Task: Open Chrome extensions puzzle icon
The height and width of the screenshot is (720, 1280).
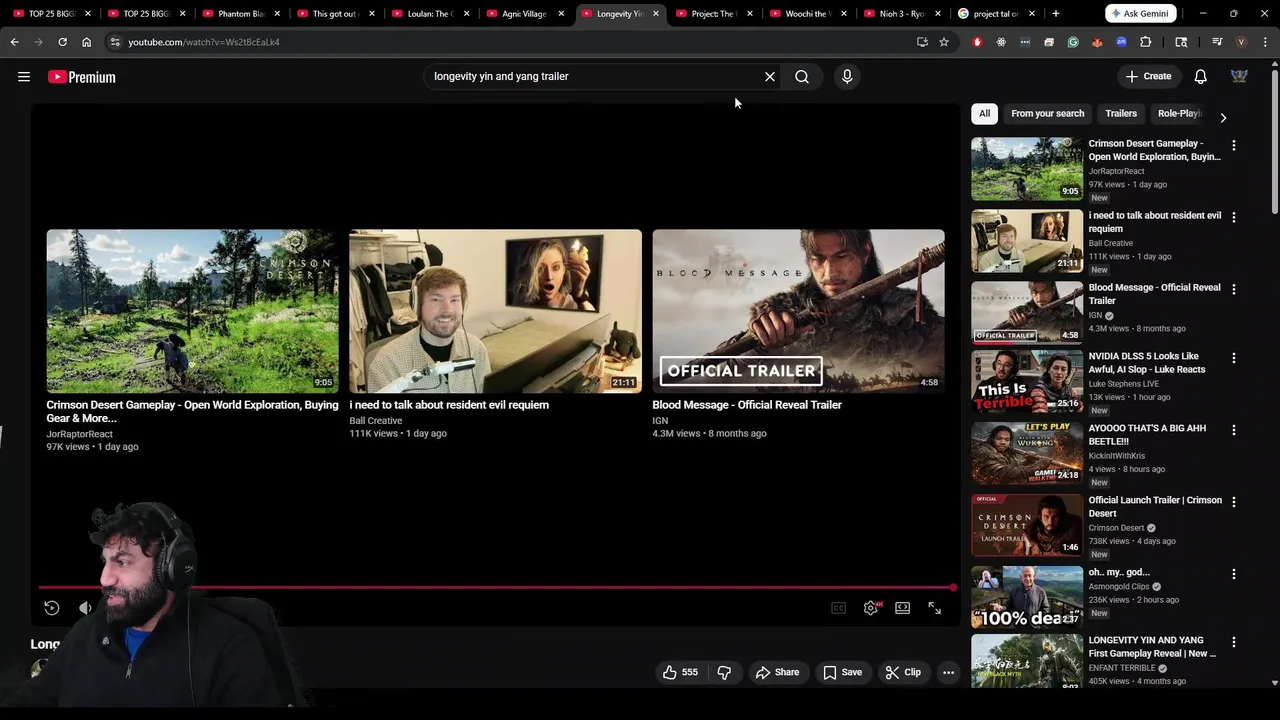Action: pos(1146,42)
